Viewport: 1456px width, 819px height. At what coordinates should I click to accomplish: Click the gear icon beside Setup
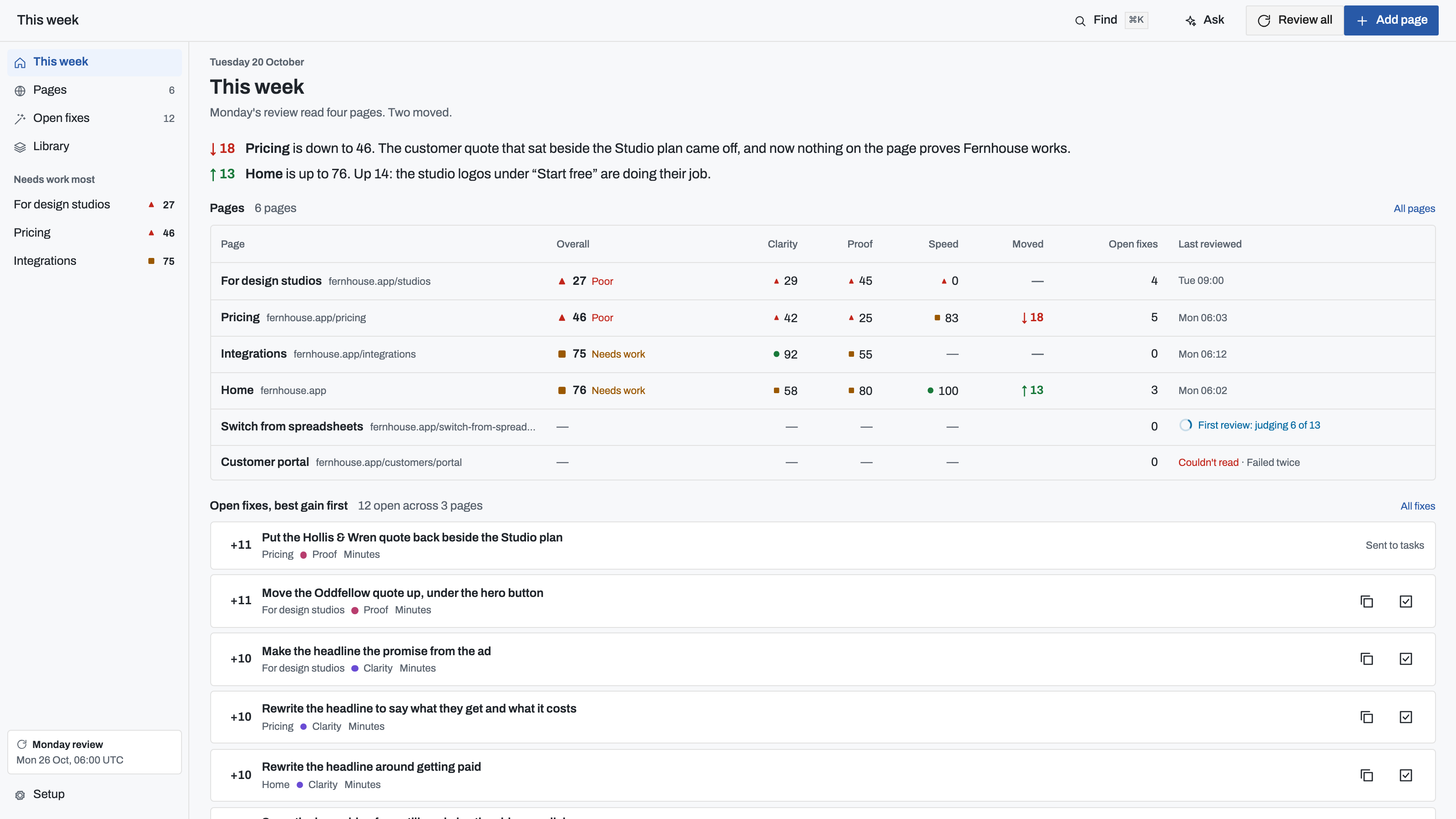20,795
